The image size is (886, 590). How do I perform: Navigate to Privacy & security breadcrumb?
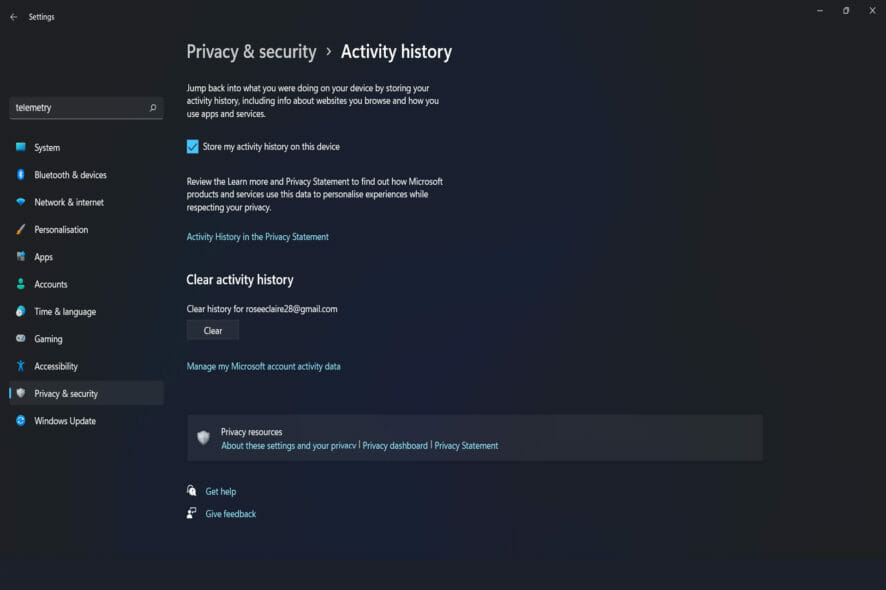(251, 52)
